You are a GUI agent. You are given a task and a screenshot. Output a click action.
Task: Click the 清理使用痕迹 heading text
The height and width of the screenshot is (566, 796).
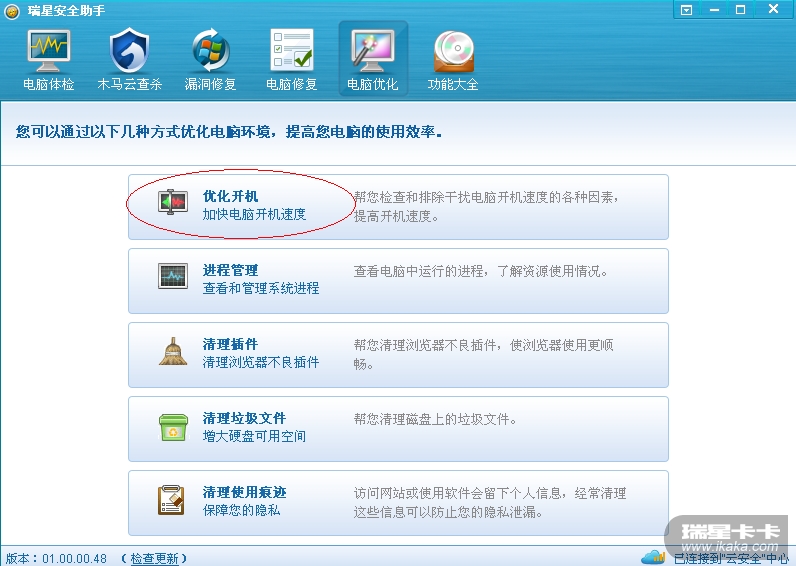point(244,492)
